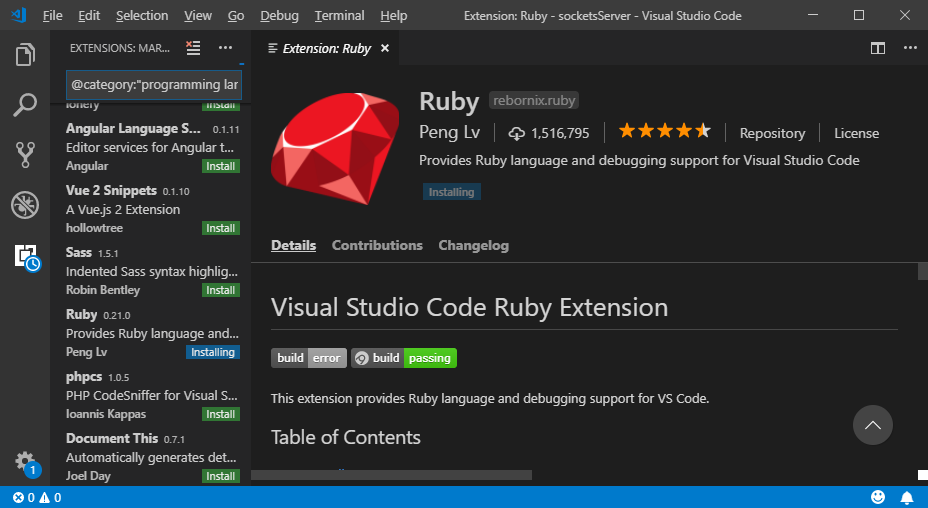
Task: Install the Sass extension
Action: coord(221,290)
